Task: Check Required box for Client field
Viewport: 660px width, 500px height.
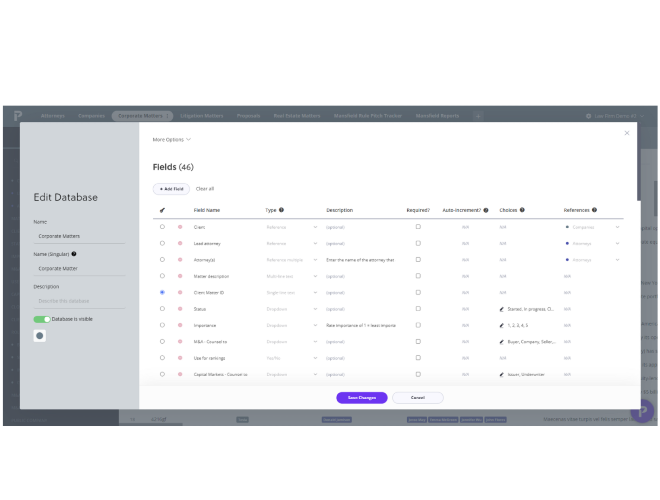Action: click(418, 226)
